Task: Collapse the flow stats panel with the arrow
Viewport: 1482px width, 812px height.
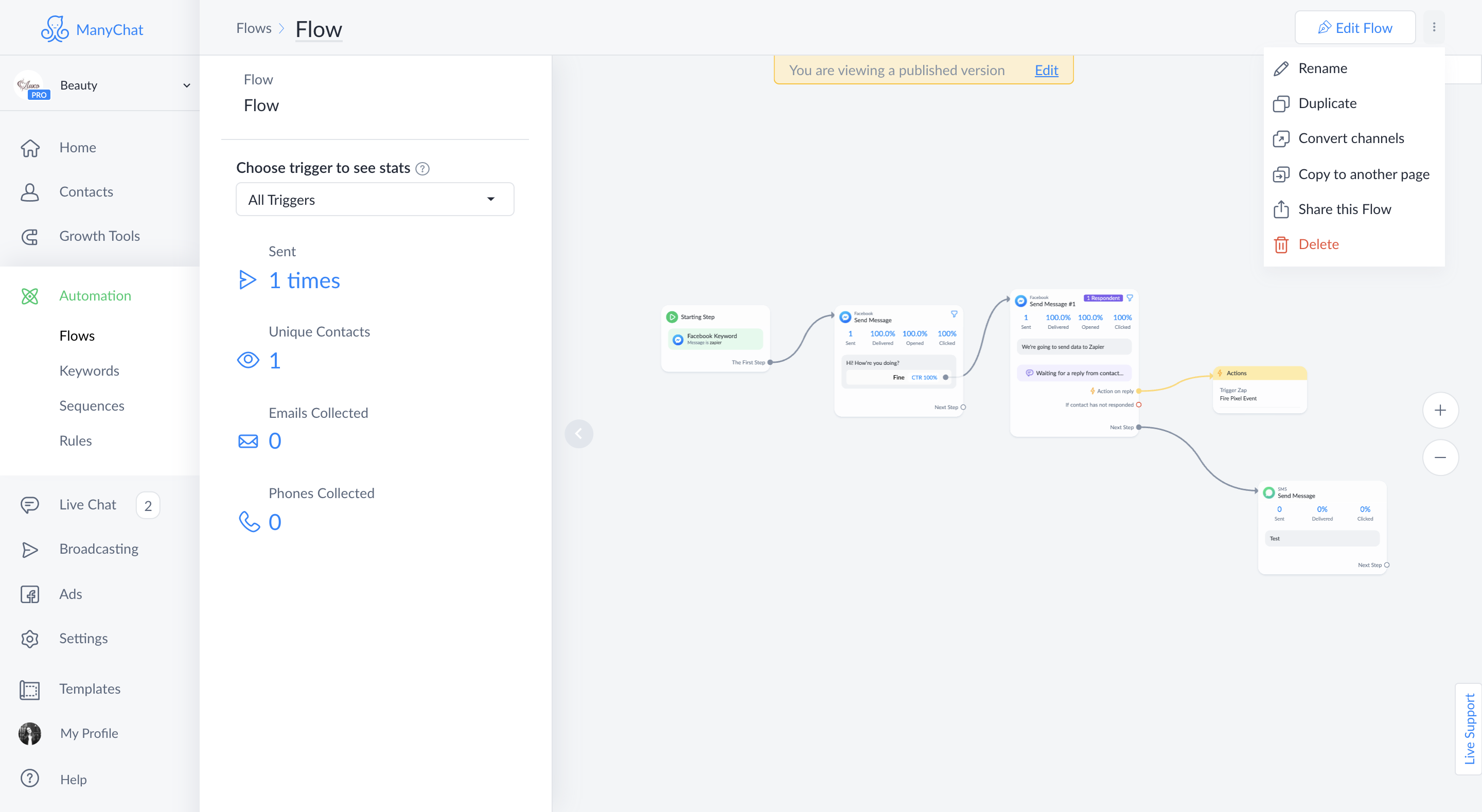Action: (x=579, y=433)
